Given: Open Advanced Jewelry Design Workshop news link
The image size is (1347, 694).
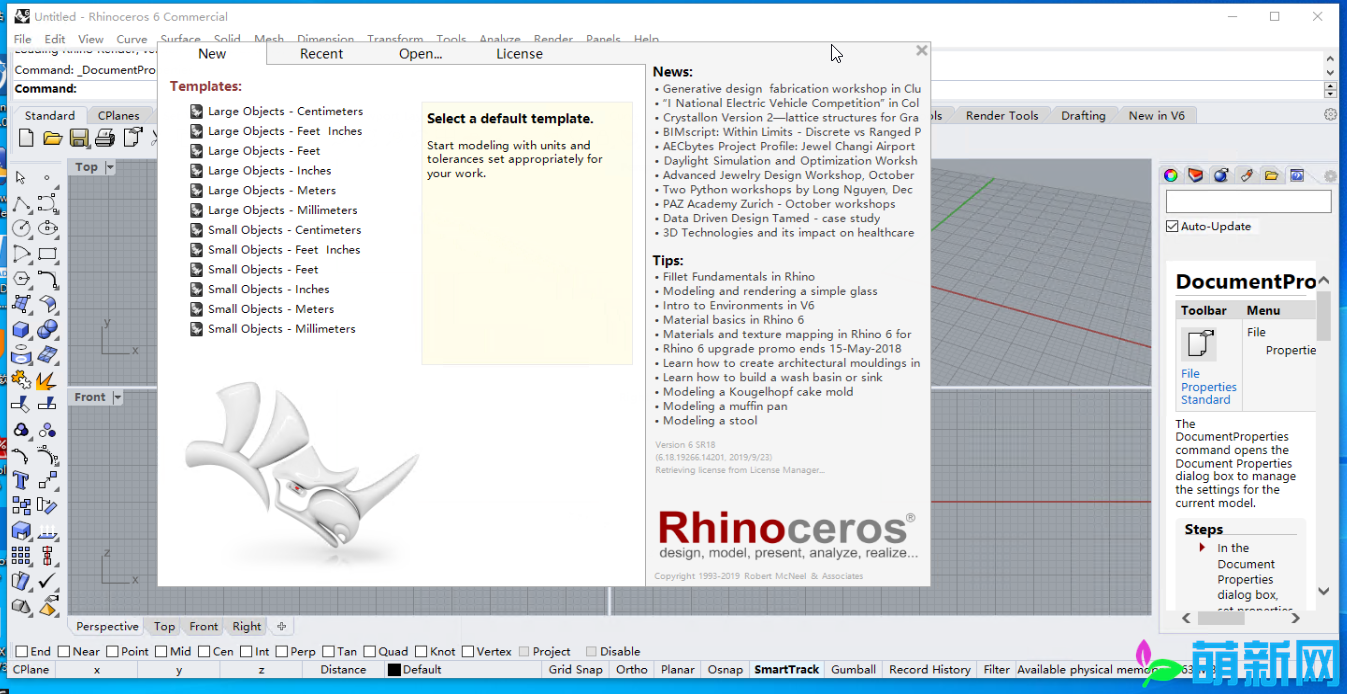Looking at the screenshot, I should [788, 175].
